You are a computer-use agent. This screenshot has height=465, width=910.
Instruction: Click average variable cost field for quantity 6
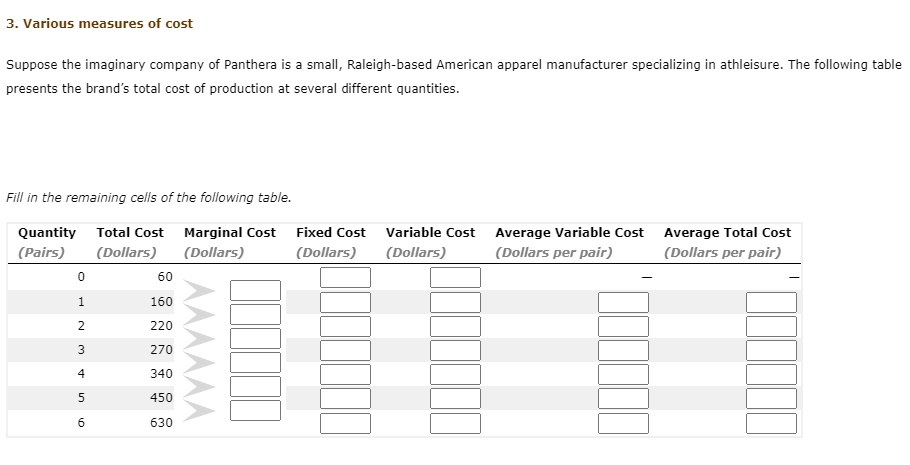[x=623, y=423]
